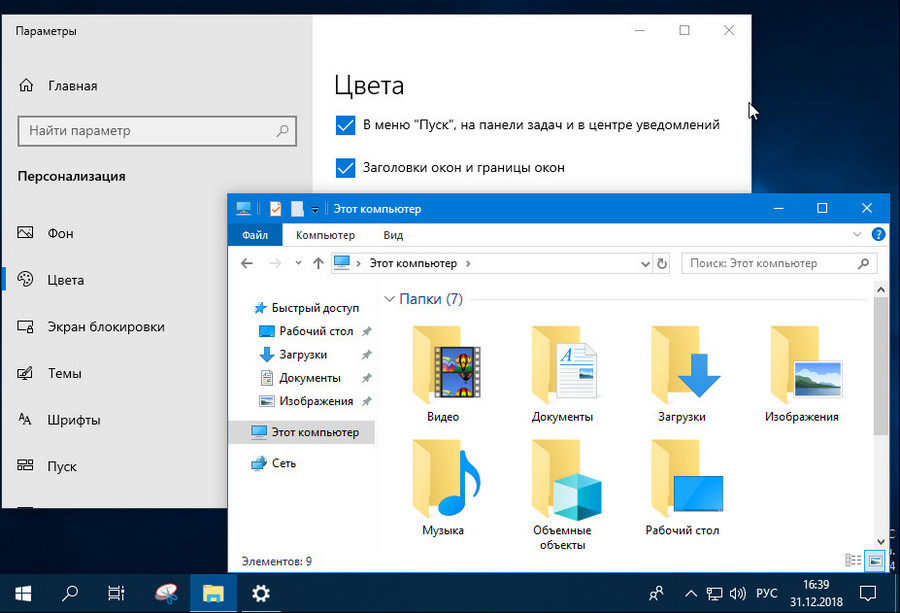Open the Изображения folder icon in folder grid
The height and width of the screenshot is (613, 900).
[x=802, y=373]
